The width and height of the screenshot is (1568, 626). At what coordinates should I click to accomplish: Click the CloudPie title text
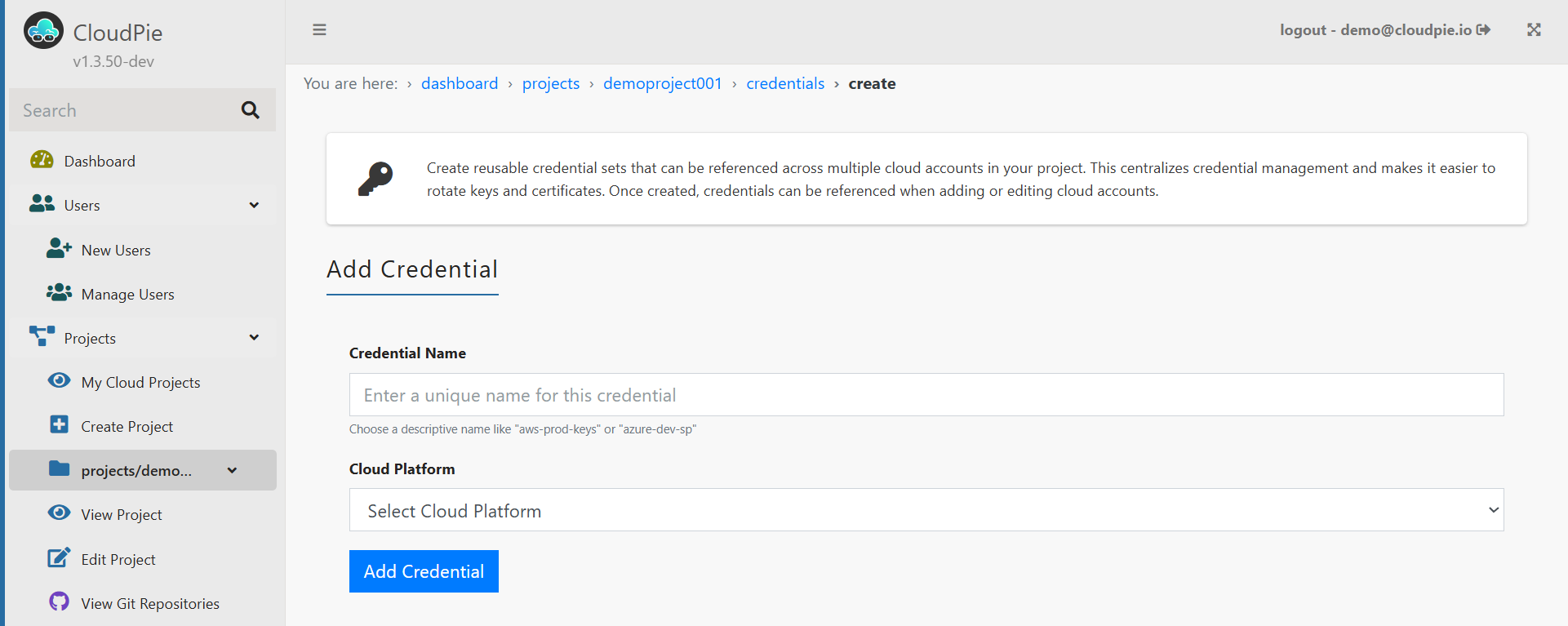click(x=118, y=33)
